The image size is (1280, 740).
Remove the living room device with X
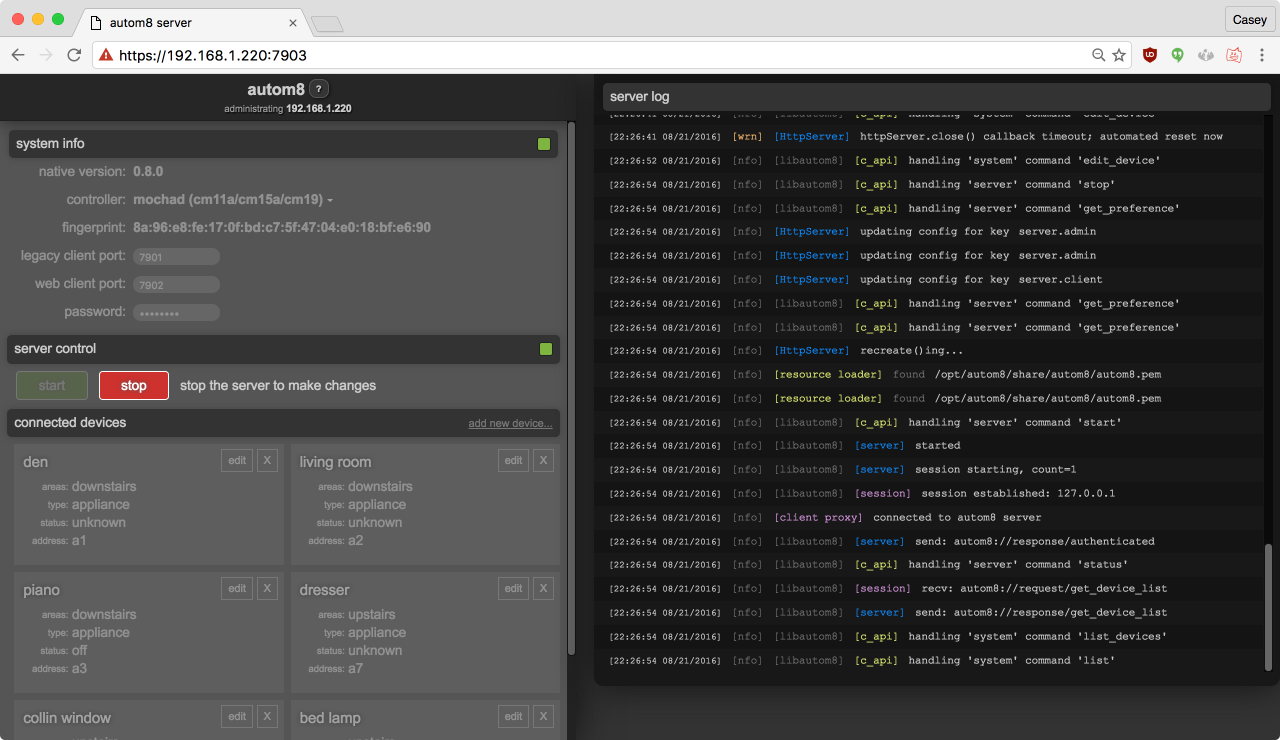tap(543, 460)
